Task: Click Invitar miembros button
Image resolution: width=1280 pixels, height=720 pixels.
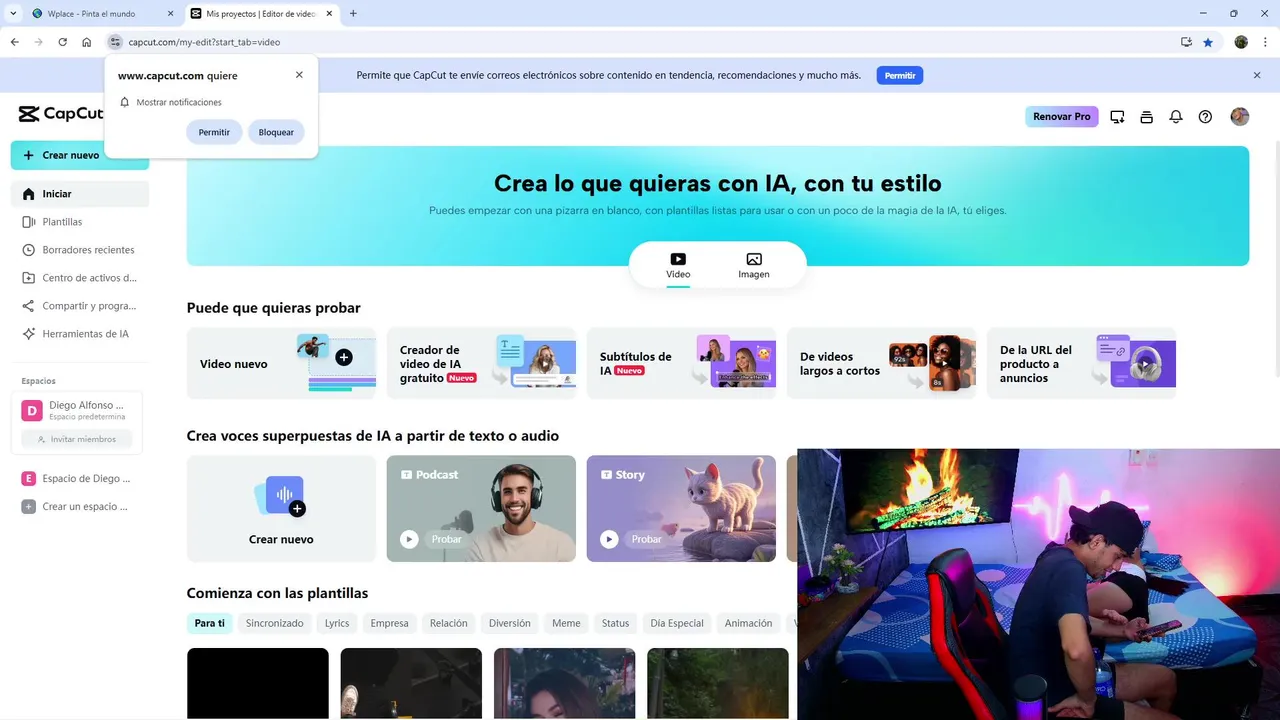Action: tap(76, 439)
